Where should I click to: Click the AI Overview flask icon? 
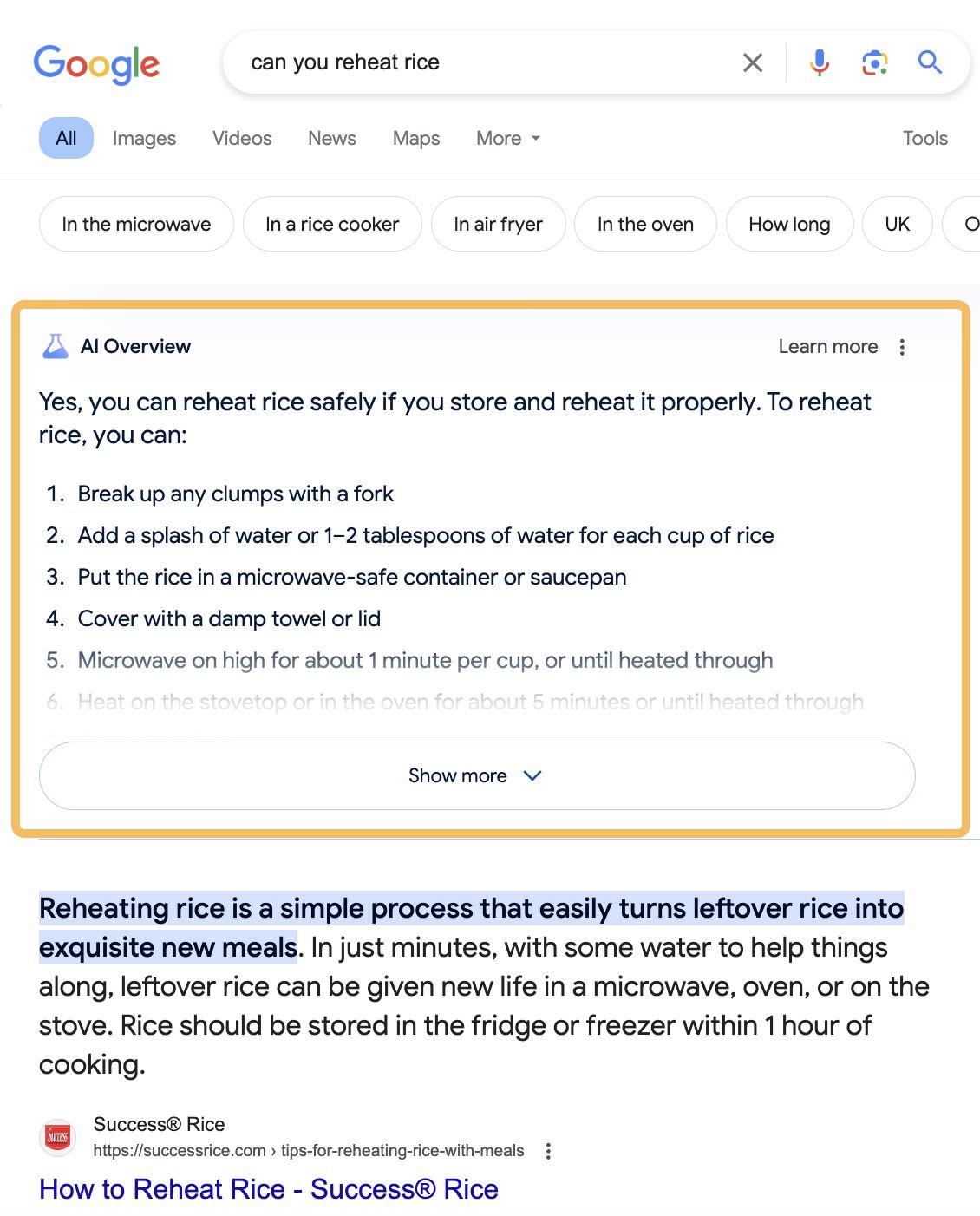coord(54,345)
